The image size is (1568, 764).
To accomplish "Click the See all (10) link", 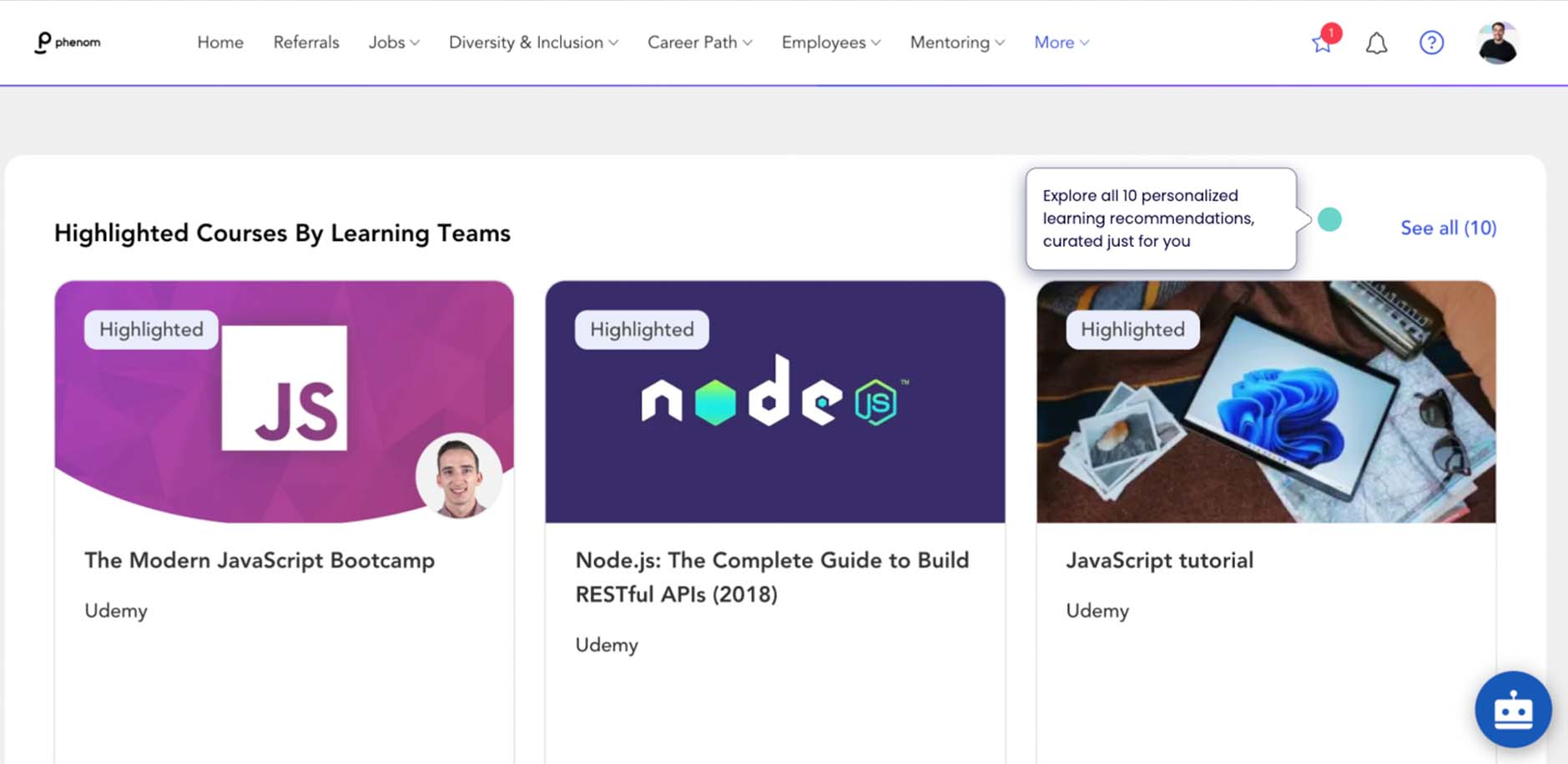I will [1448, 228].
